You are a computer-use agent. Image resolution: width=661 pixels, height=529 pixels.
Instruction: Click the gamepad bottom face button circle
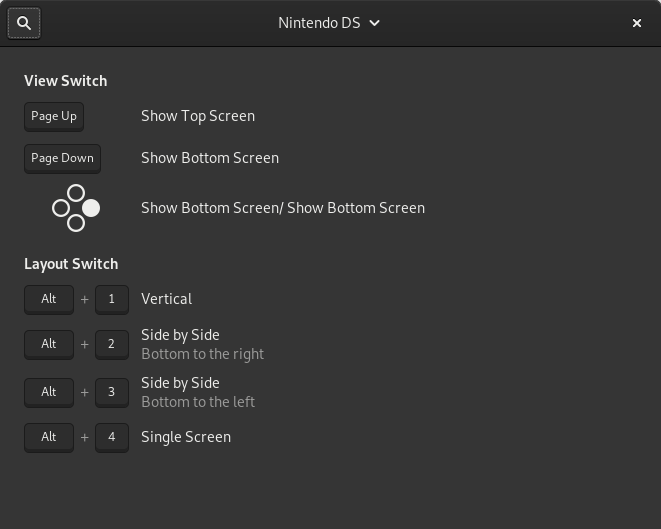coord(76,223)
